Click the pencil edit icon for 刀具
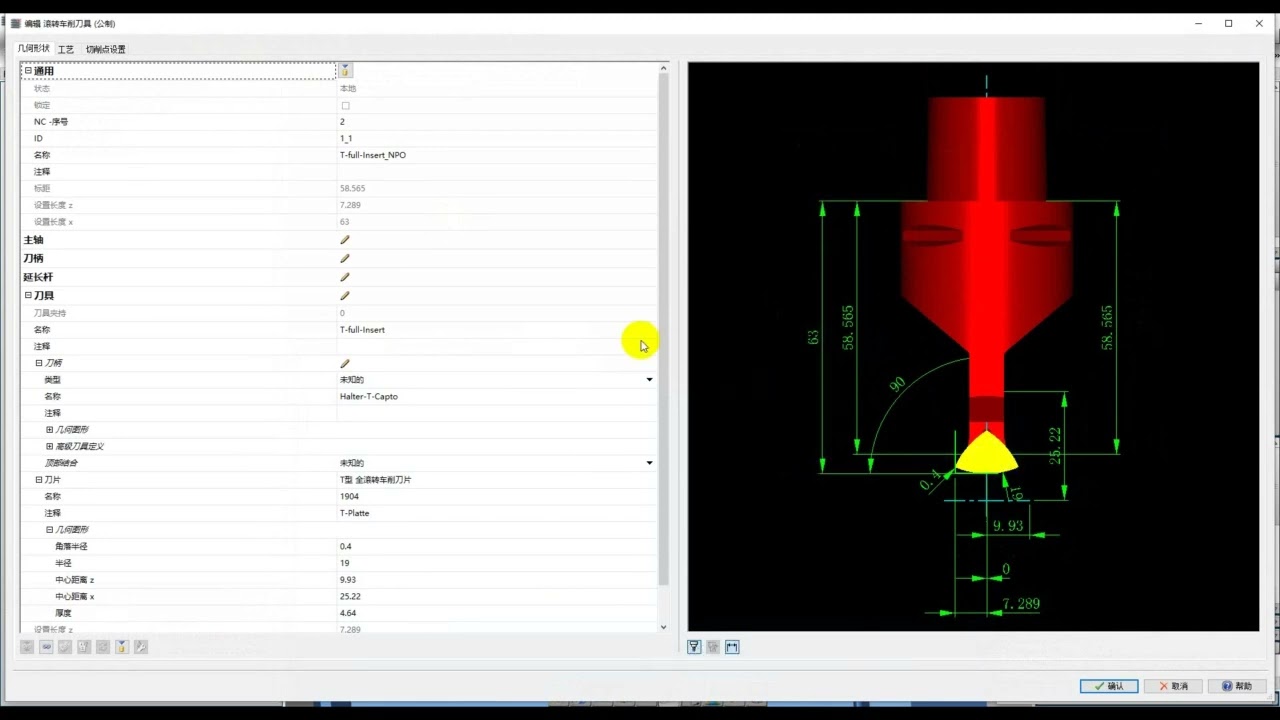 [x=345, y=296]
